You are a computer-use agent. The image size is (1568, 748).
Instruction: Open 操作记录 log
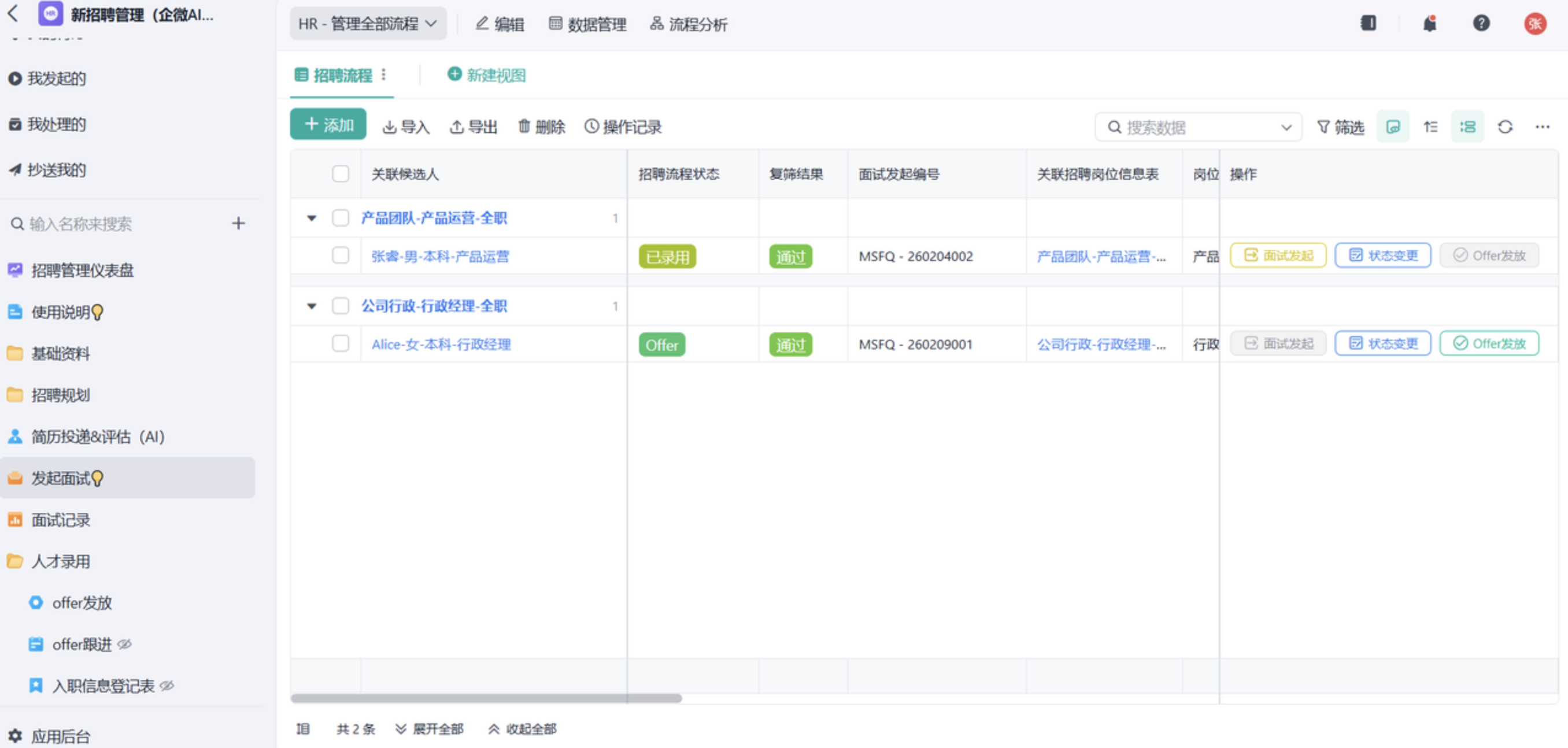(623, 127)
